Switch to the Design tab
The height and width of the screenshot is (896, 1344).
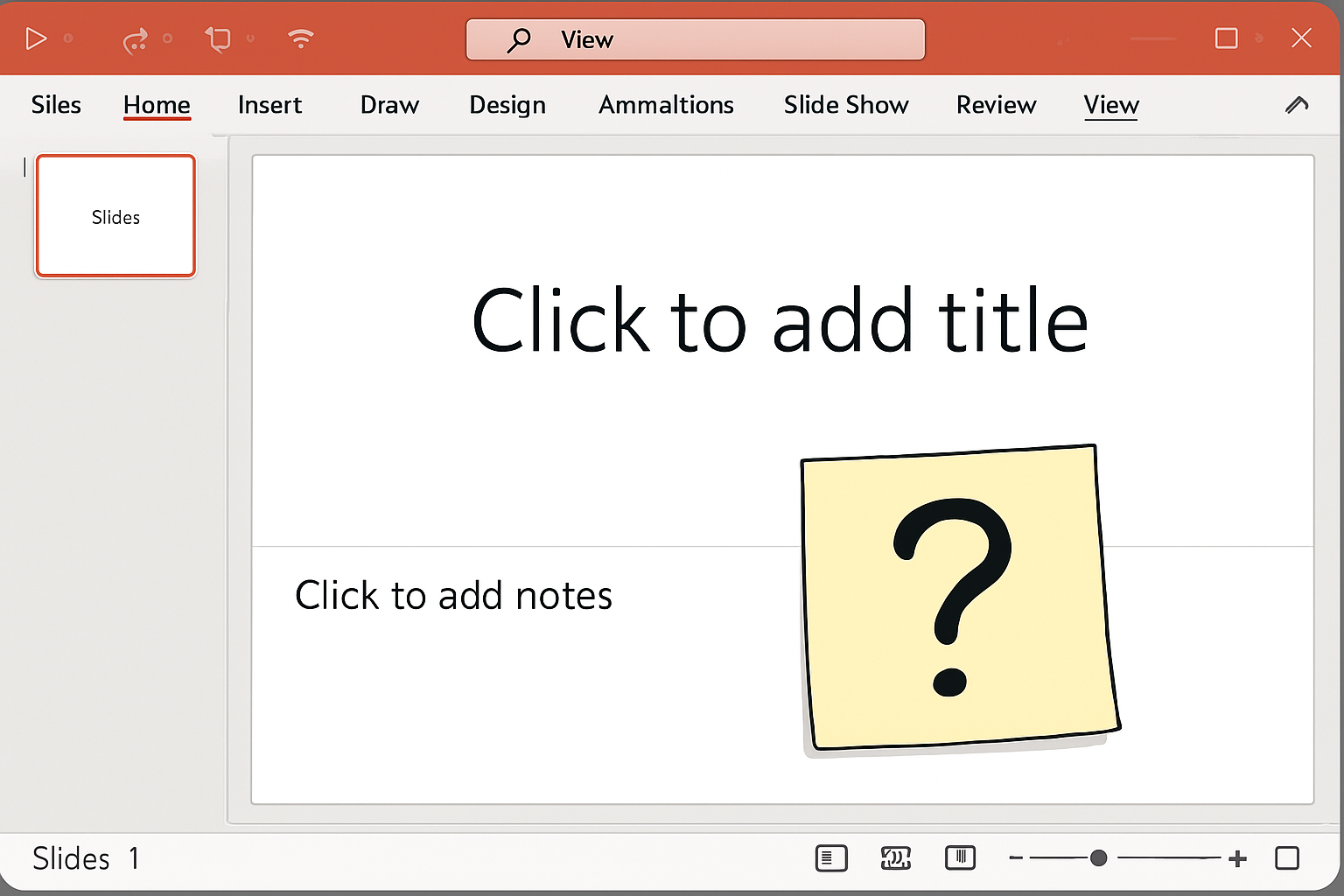click(x=507, y=105)
